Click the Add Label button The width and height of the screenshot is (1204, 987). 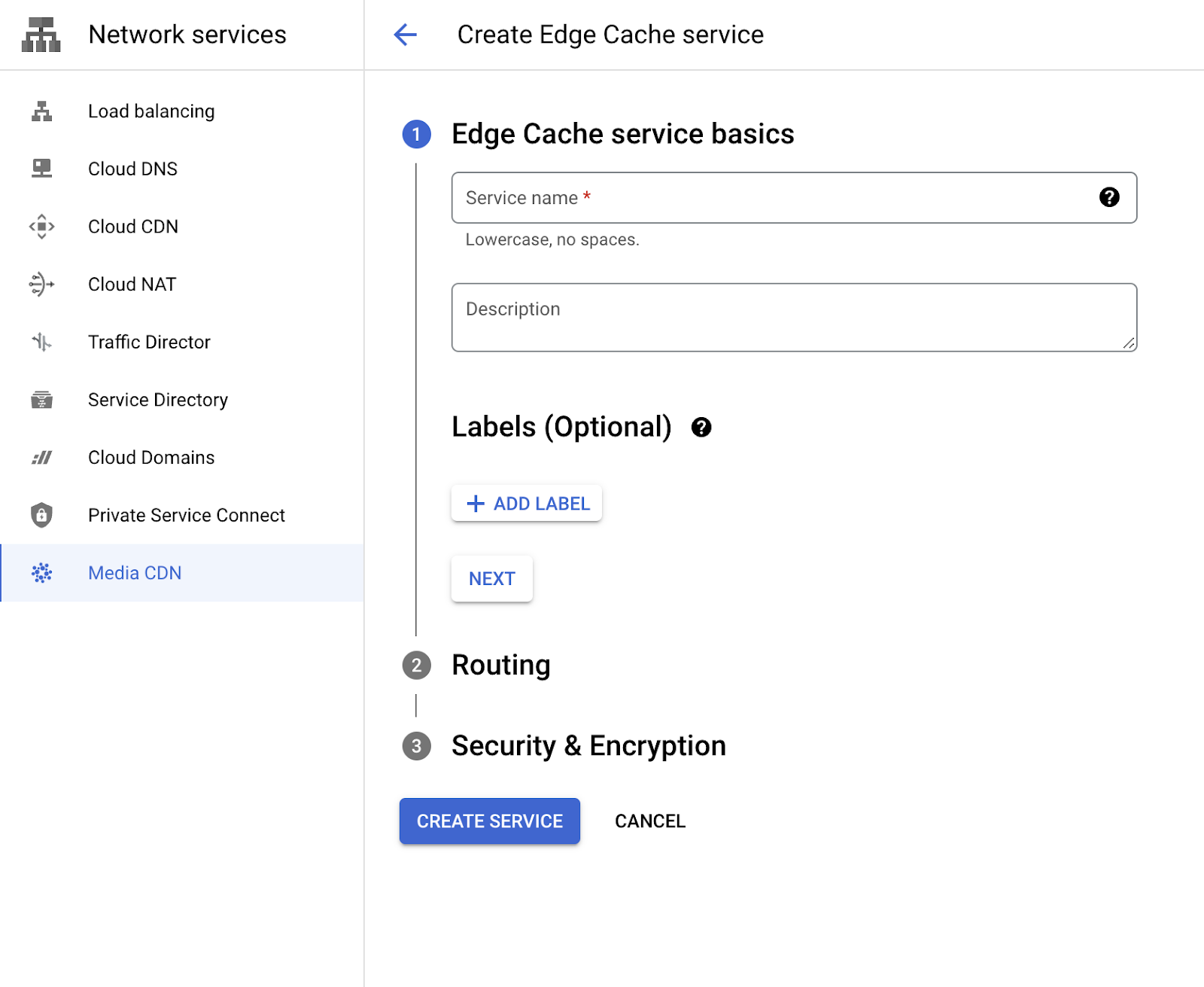(x=527, y=504)
